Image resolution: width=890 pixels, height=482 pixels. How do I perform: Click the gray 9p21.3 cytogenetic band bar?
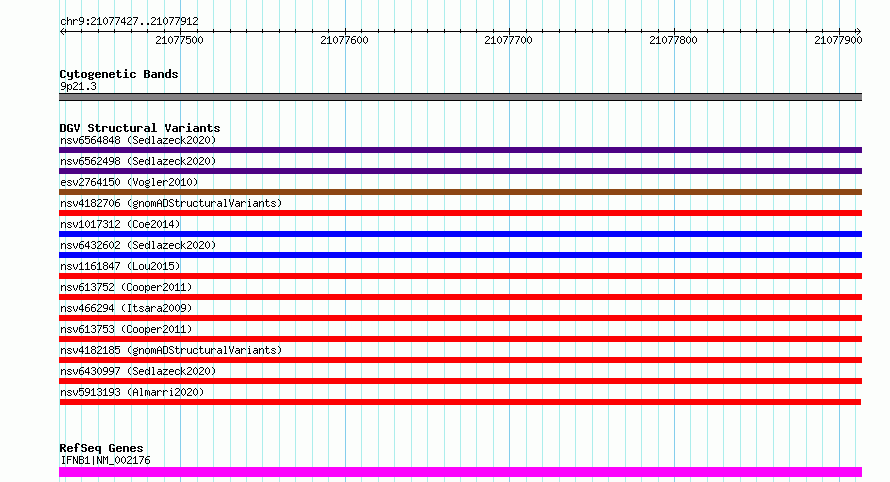[460, 97]
